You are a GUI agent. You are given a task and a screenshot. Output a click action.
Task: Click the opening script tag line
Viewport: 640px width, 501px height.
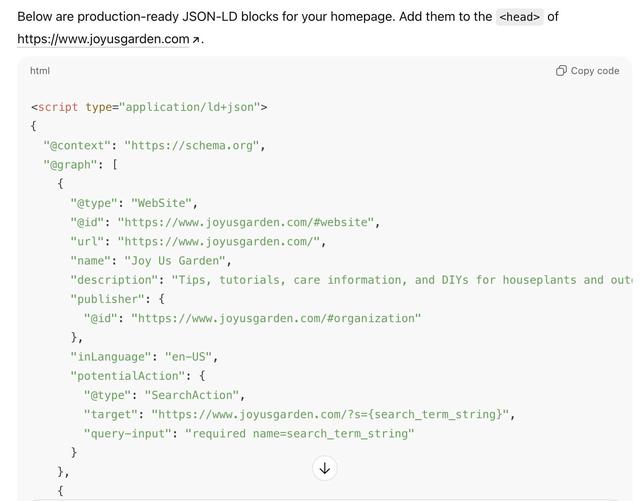click(x=149, y=107)
